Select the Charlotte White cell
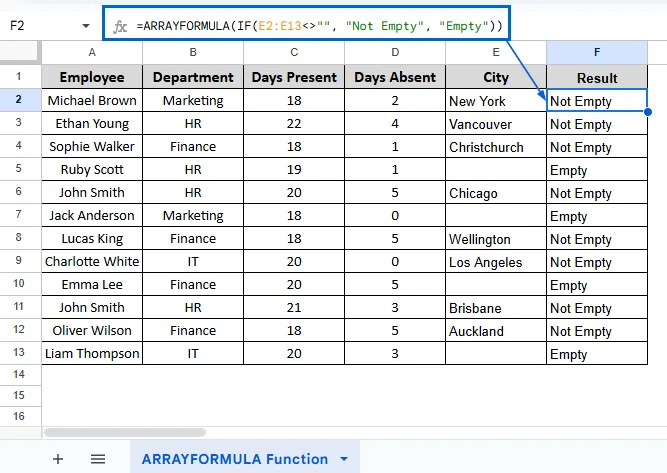Screen dimensions: 667x473 [x=92, y=261]
